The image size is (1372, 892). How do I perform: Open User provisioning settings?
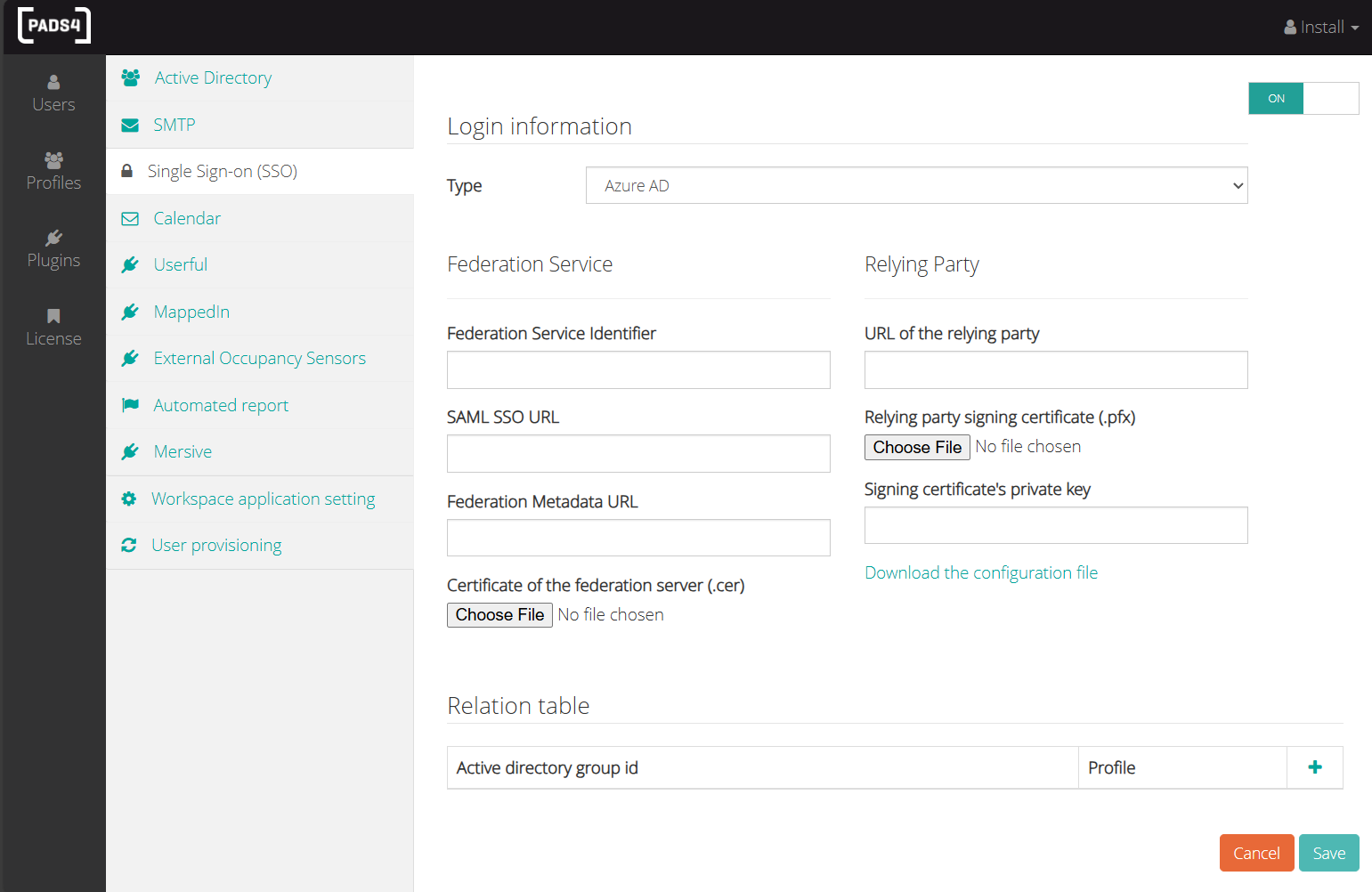click(x=260, y=545)
